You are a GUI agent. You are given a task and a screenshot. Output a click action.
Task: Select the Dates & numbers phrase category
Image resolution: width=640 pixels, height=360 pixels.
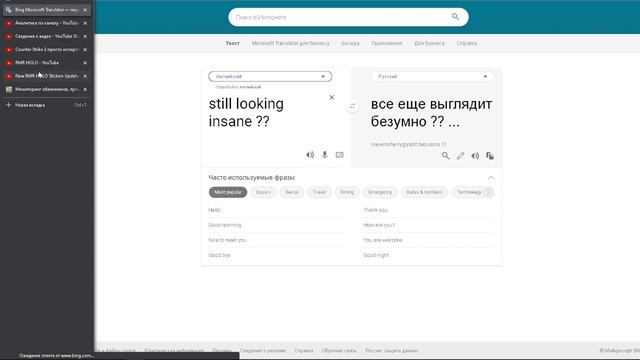(424, 192)
